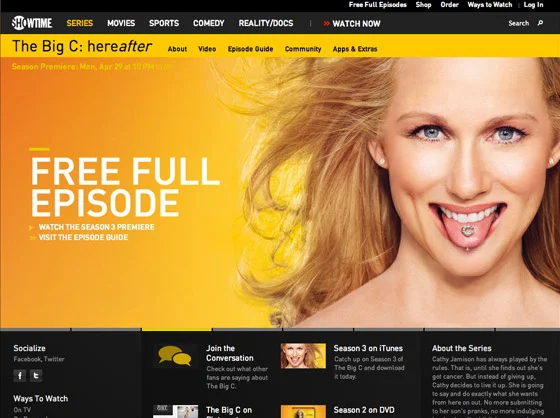This screenshot has width=560, height=418.
Task: Click Watch Now in the navigation
Action: [x=352, y=24]
